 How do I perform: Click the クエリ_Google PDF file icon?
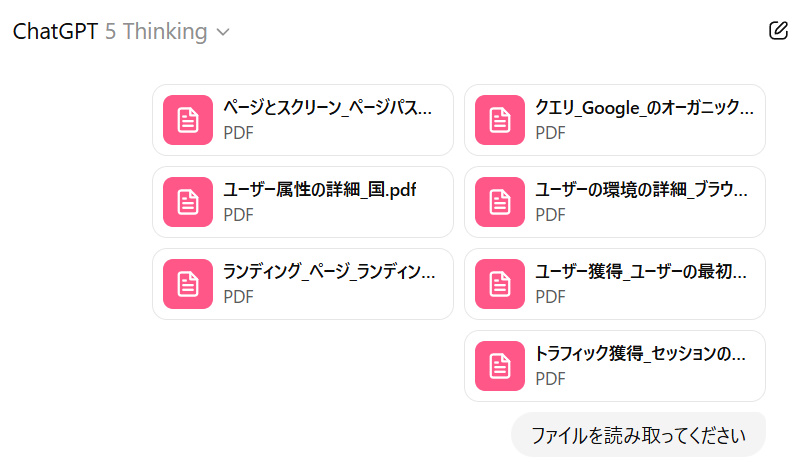[500, 120]
